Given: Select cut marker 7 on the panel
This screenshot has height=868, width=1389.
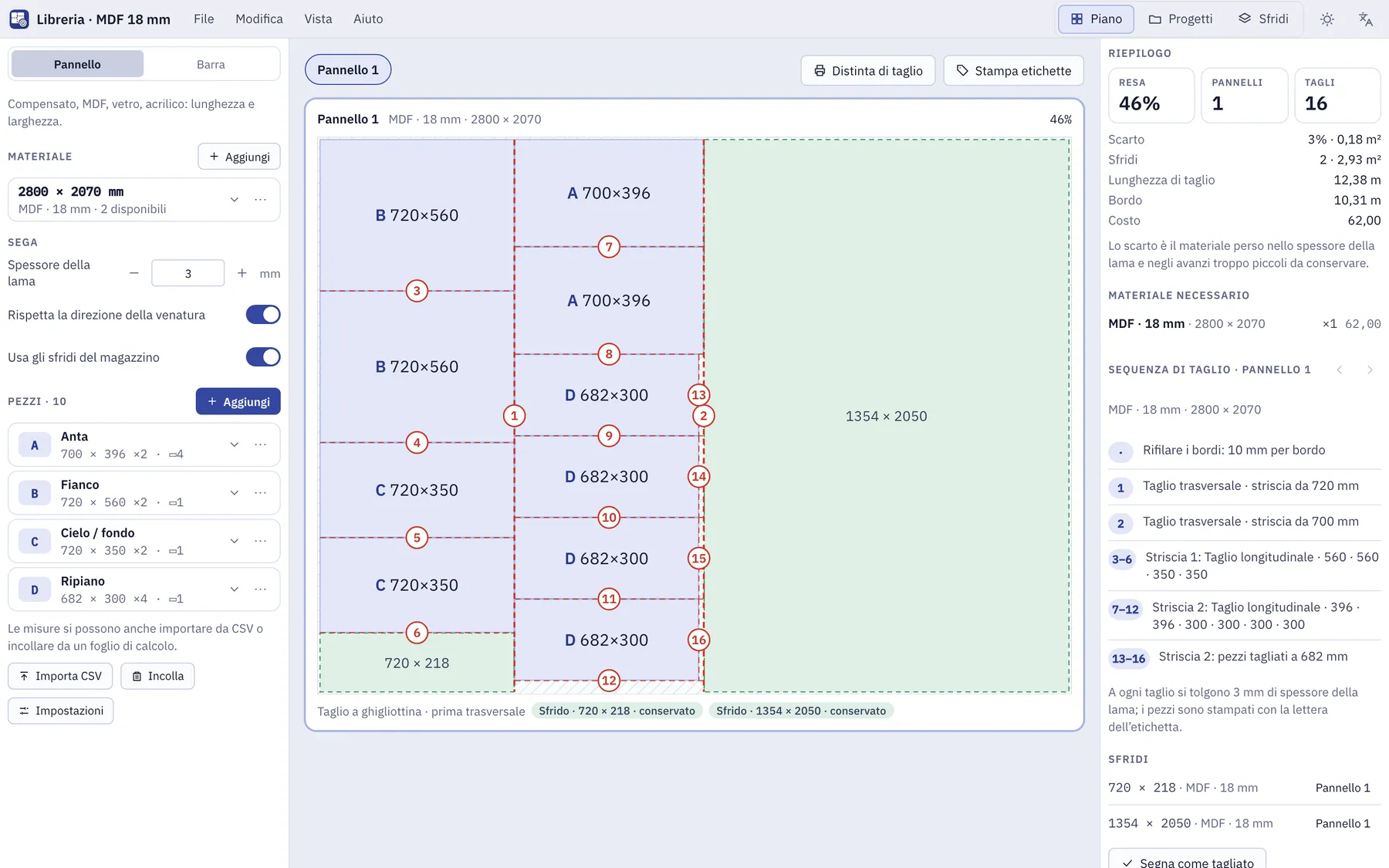Looking at the screenshot, I should 609,247.
